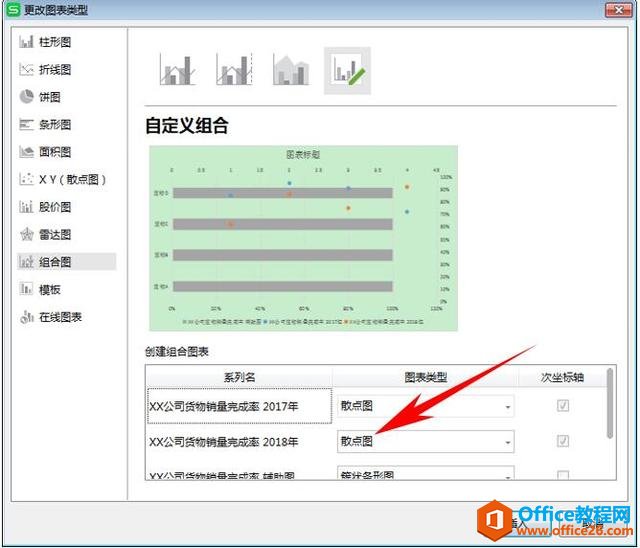The image size is (640, 548).
Task: Select the 股价图 stock chart icon
Action: coord(26,207)
